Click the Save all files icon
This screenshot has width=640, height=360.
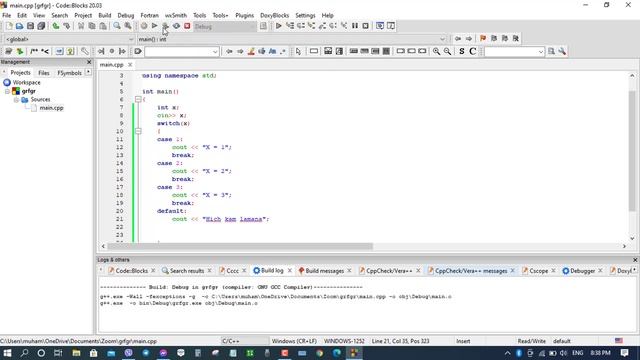[x=41, y=26]
